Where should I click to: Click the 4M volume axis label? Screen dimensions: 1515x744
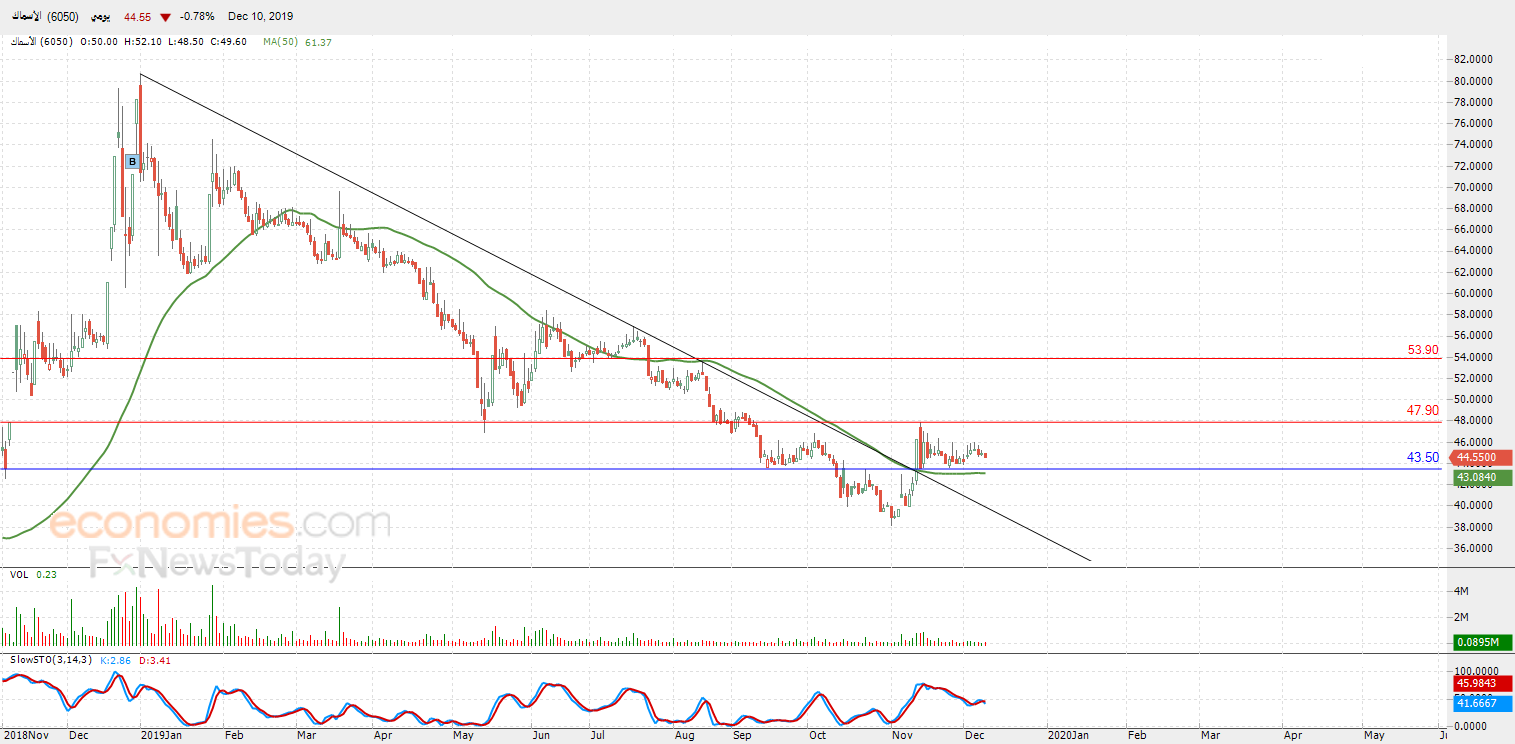click(x=1461, y=591)
